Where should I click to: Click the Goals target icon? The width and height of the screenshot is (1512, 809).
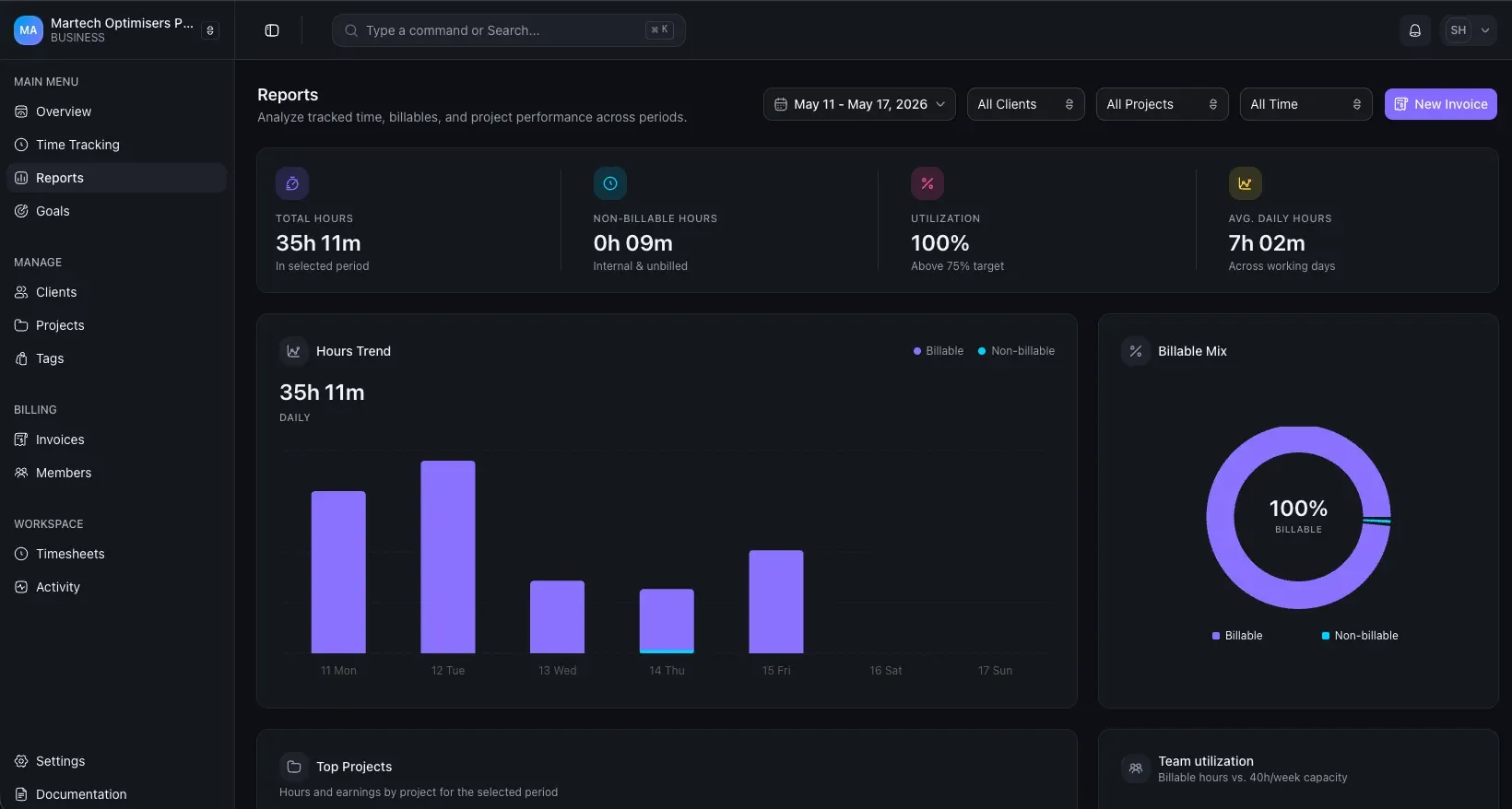point(21,211)
